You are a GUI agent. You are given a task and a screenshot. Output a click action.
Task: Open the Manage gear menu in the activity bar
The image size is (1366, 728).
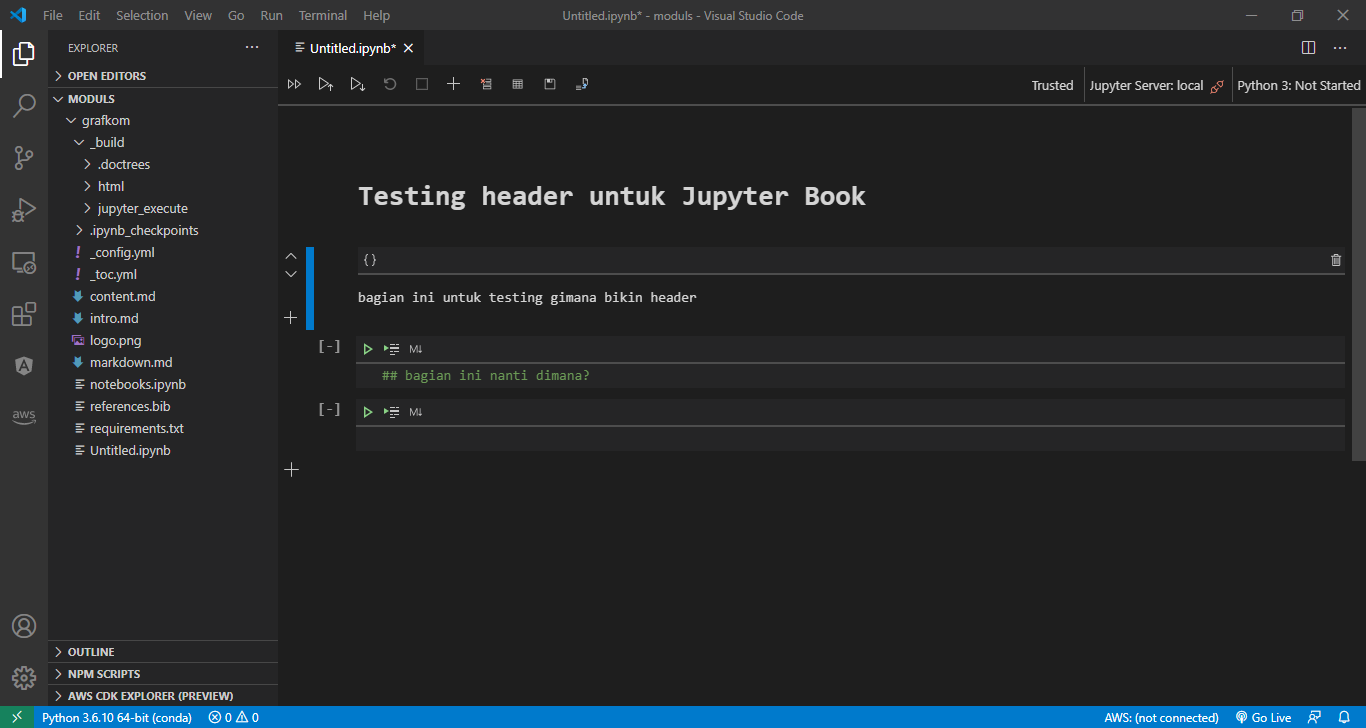pyautogui.click(x=24, y=677)
